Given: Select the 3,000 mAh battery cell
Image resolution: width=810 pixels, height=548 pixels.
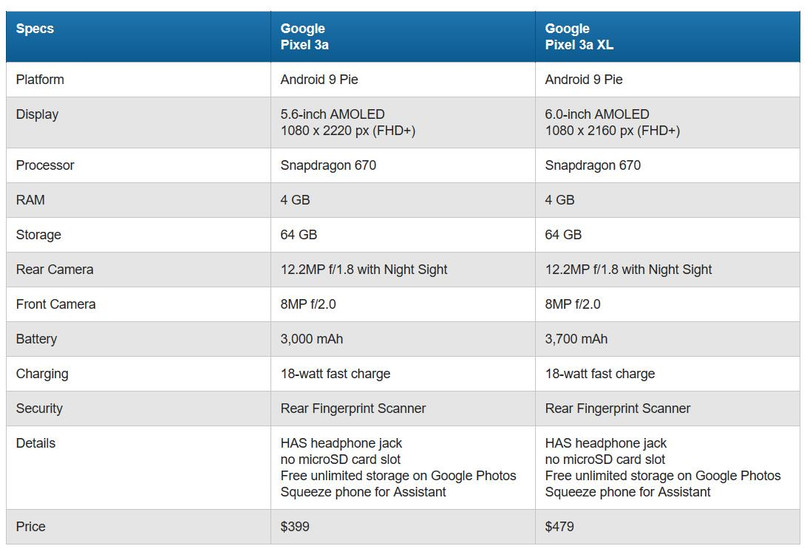Looking at the screenshot, I should pos(312,339).
